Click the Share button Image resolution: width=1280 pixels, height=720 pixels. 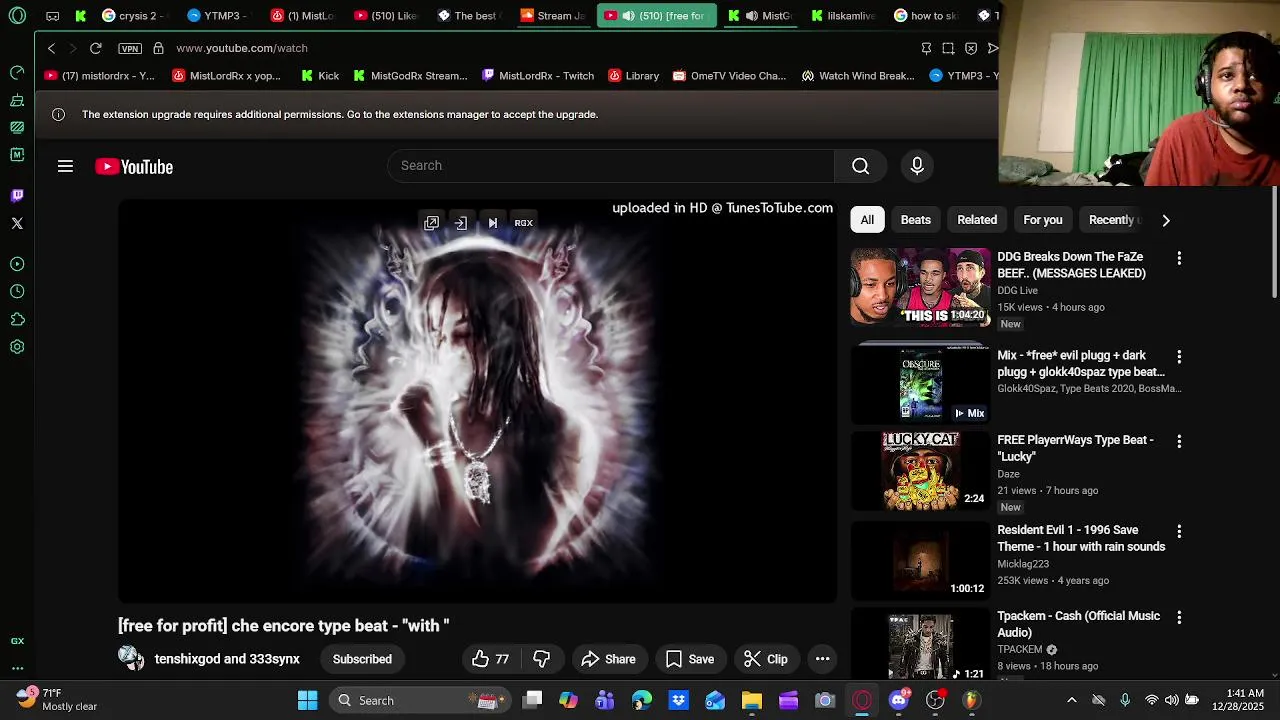[608, 659]
